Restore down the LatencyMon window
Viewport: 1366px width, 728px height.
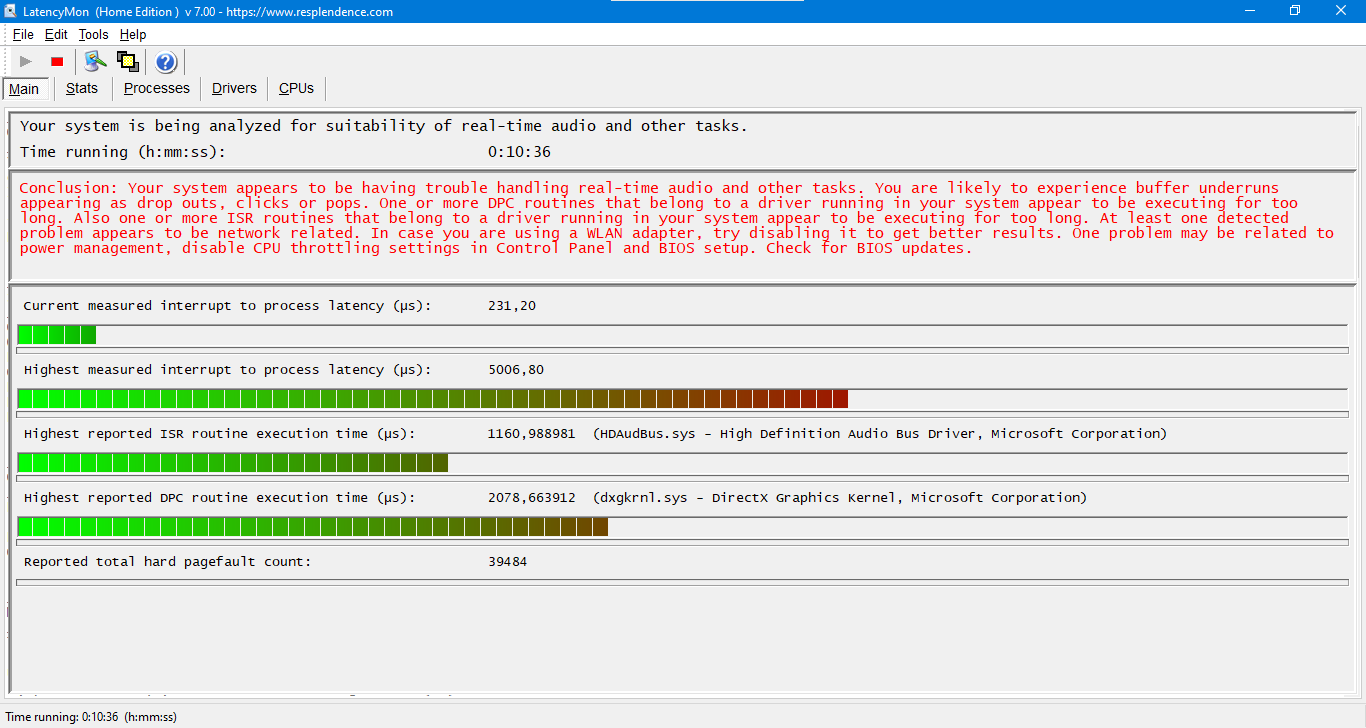(x=1295, y=11)
